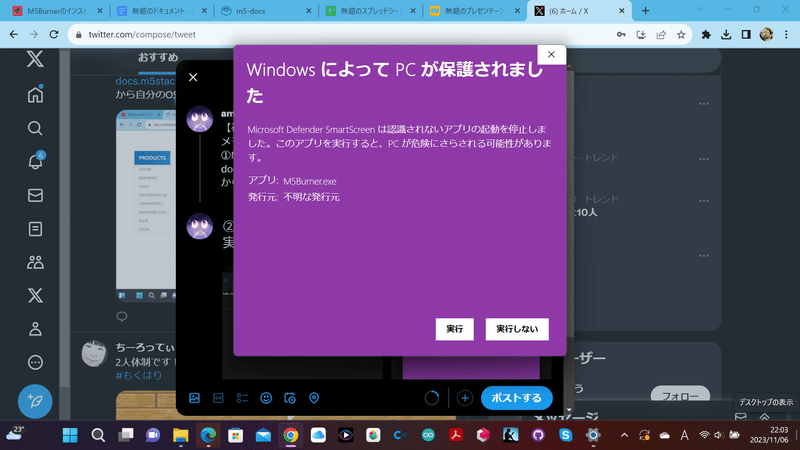Close the SmartScreen dialog with X

coord(551,55)
